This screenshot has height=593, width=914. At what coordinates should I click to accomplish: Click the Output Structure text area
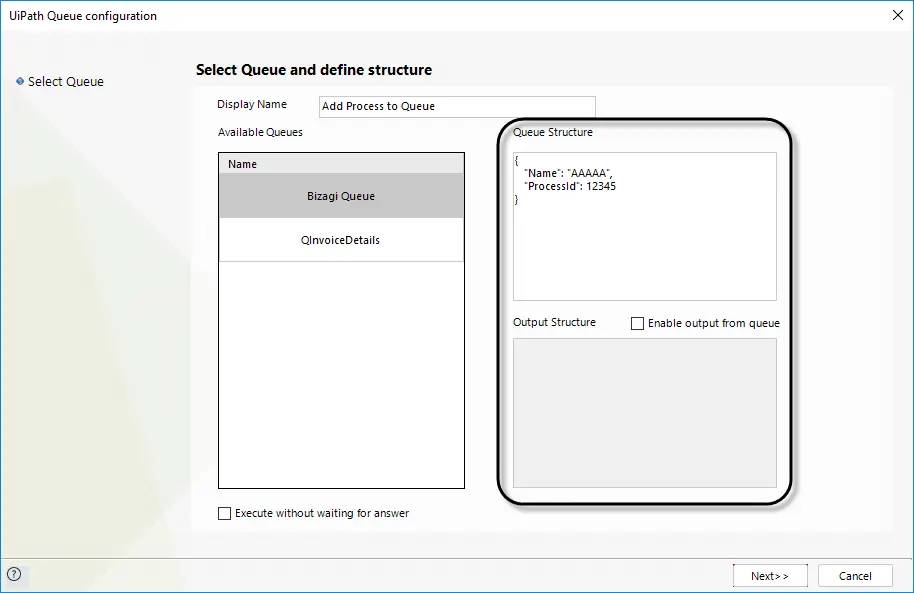[x=645, y=413]
